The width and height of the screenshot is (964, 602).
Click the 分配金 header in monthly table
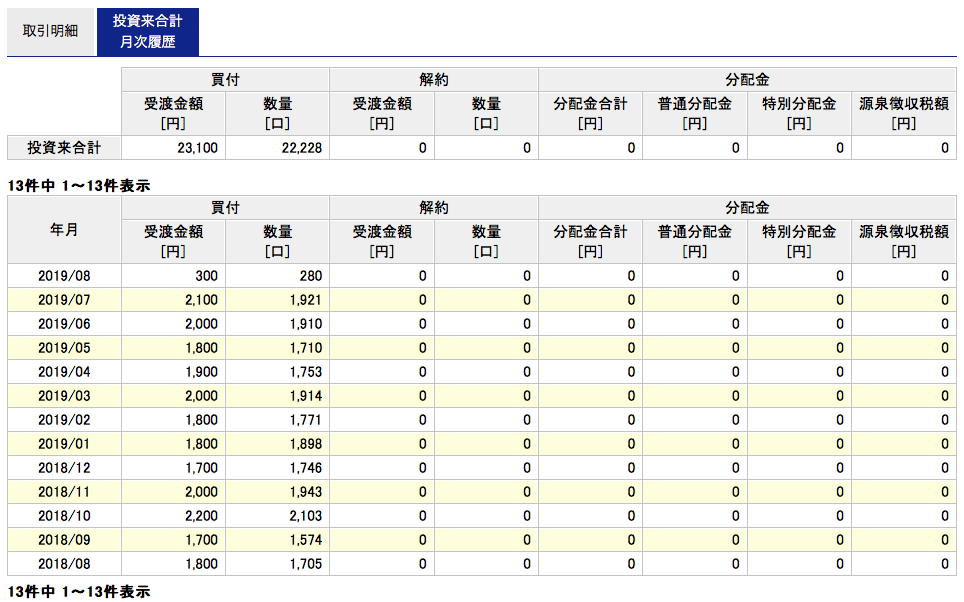748,208
